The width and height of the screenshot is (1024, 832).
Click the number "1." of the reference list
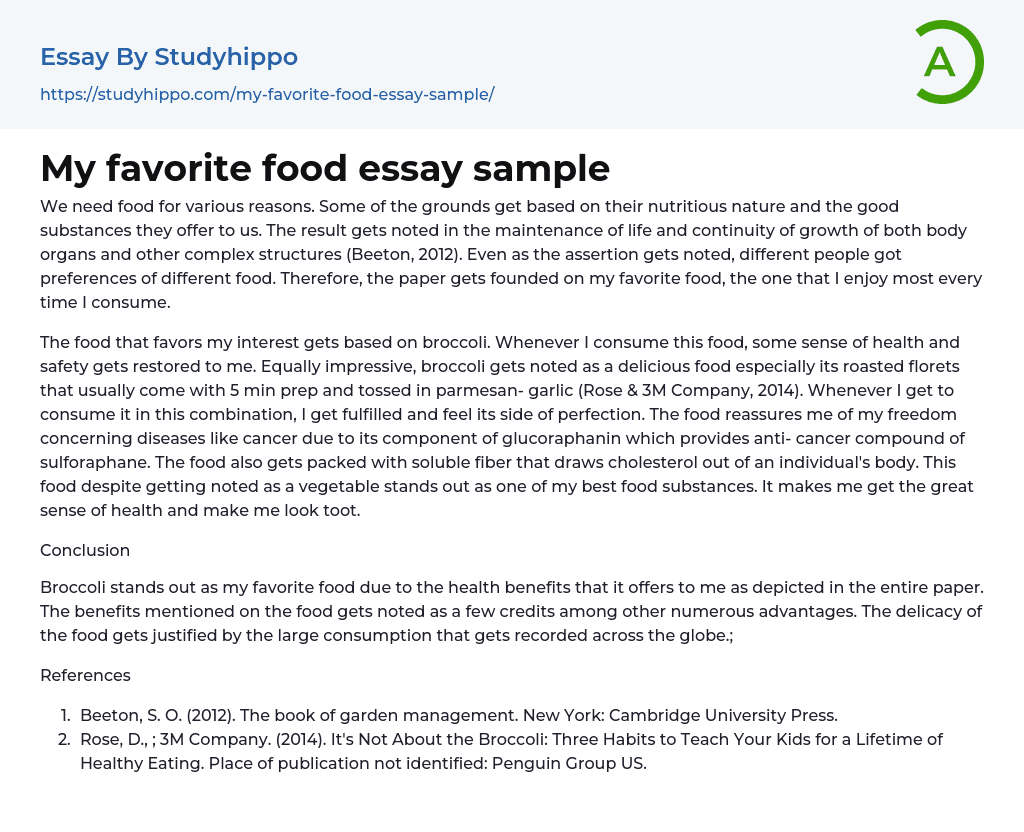[65, 715]
